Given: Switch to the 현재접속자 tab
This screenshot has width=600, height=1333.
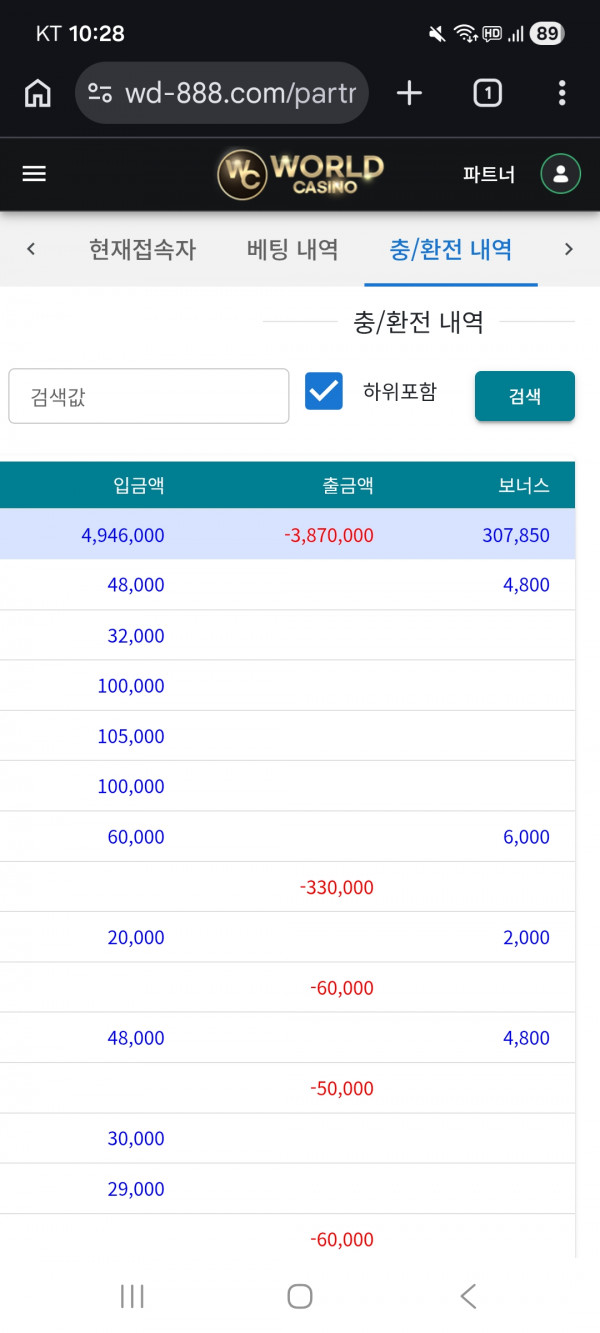Looking at the screenshot, I should click(142, 249).
